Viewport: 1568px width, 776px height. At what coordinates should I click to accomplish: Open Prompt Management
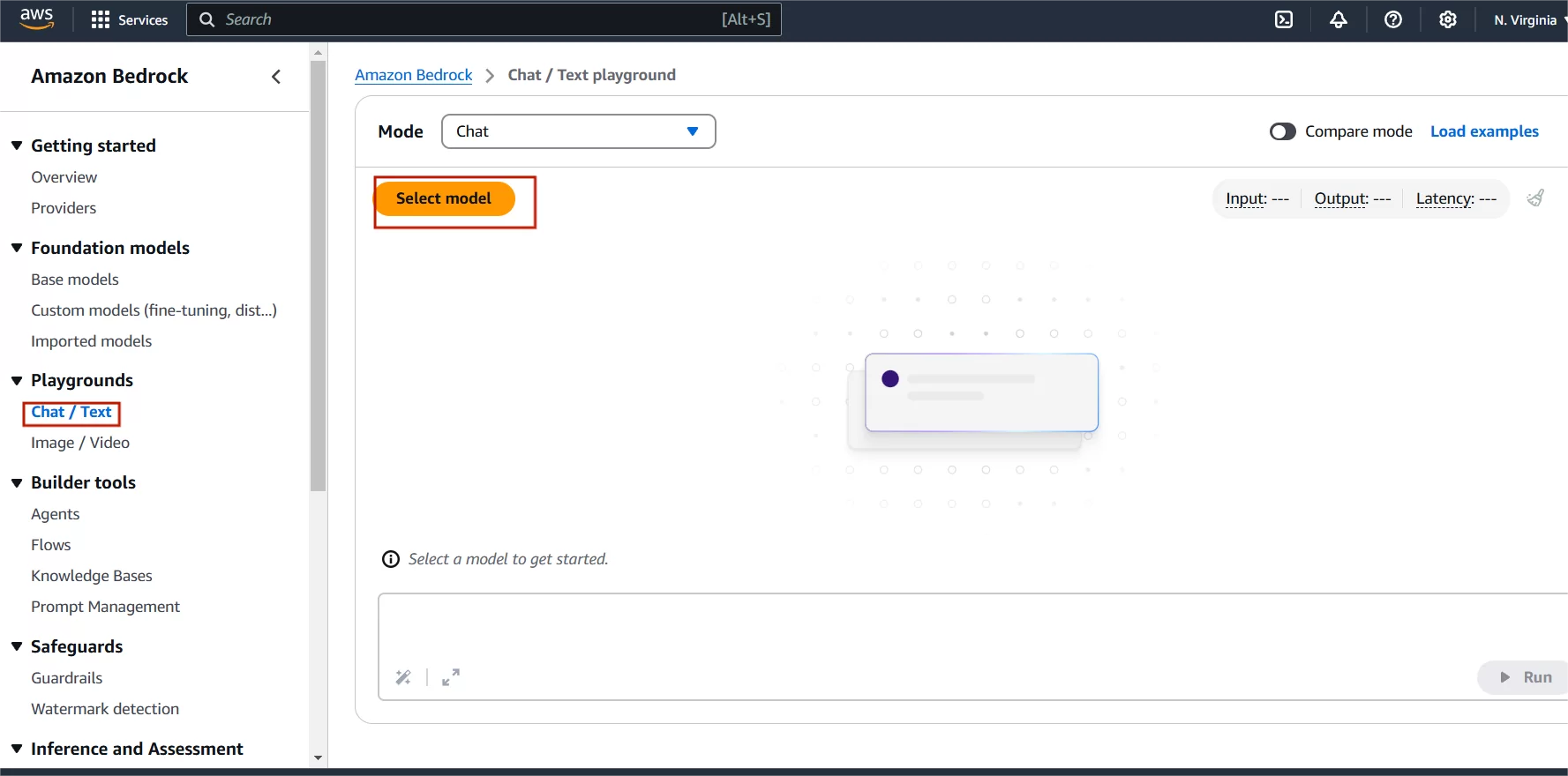(x=105, y=607)
